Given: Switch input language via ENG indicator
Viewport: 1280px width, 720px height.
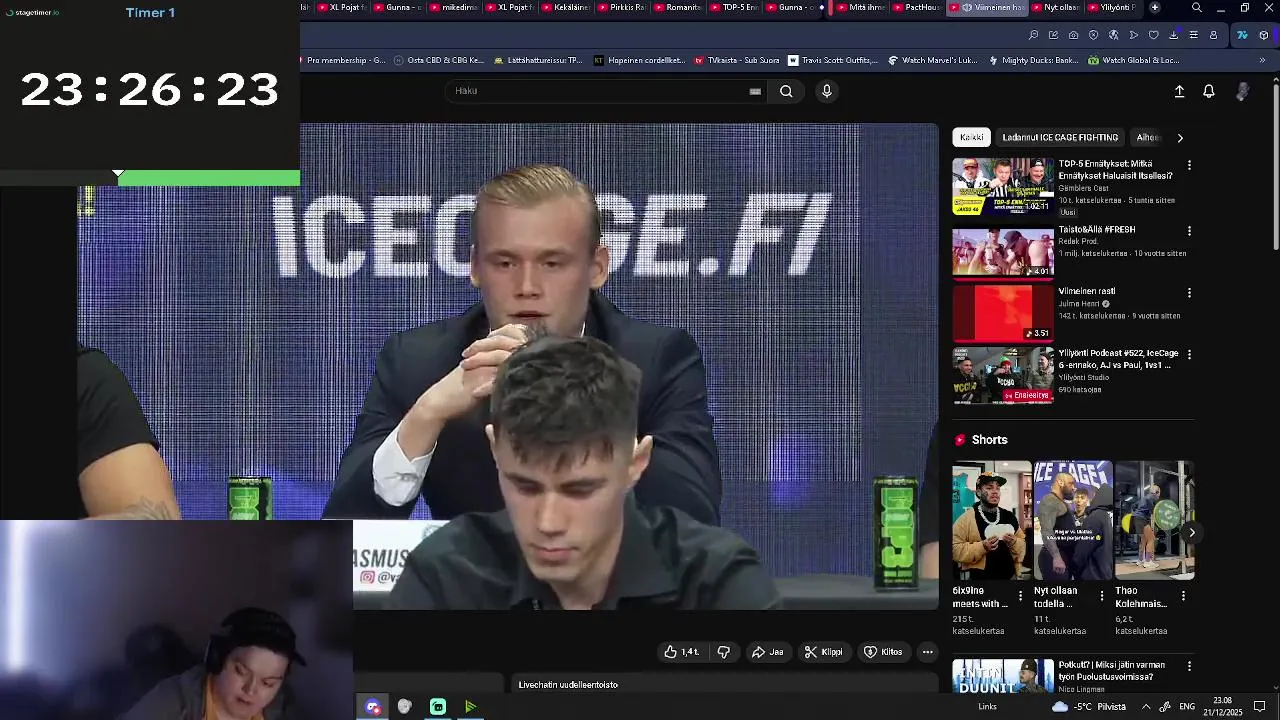Looking at the screenshot, I should [x=1187, y=707].
